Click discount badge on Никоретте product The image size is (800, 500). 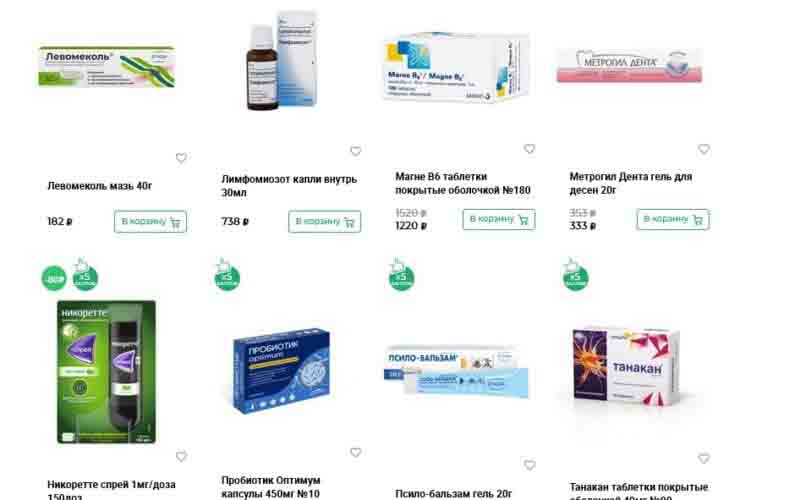pyautogui.click(x=54, y=279)
